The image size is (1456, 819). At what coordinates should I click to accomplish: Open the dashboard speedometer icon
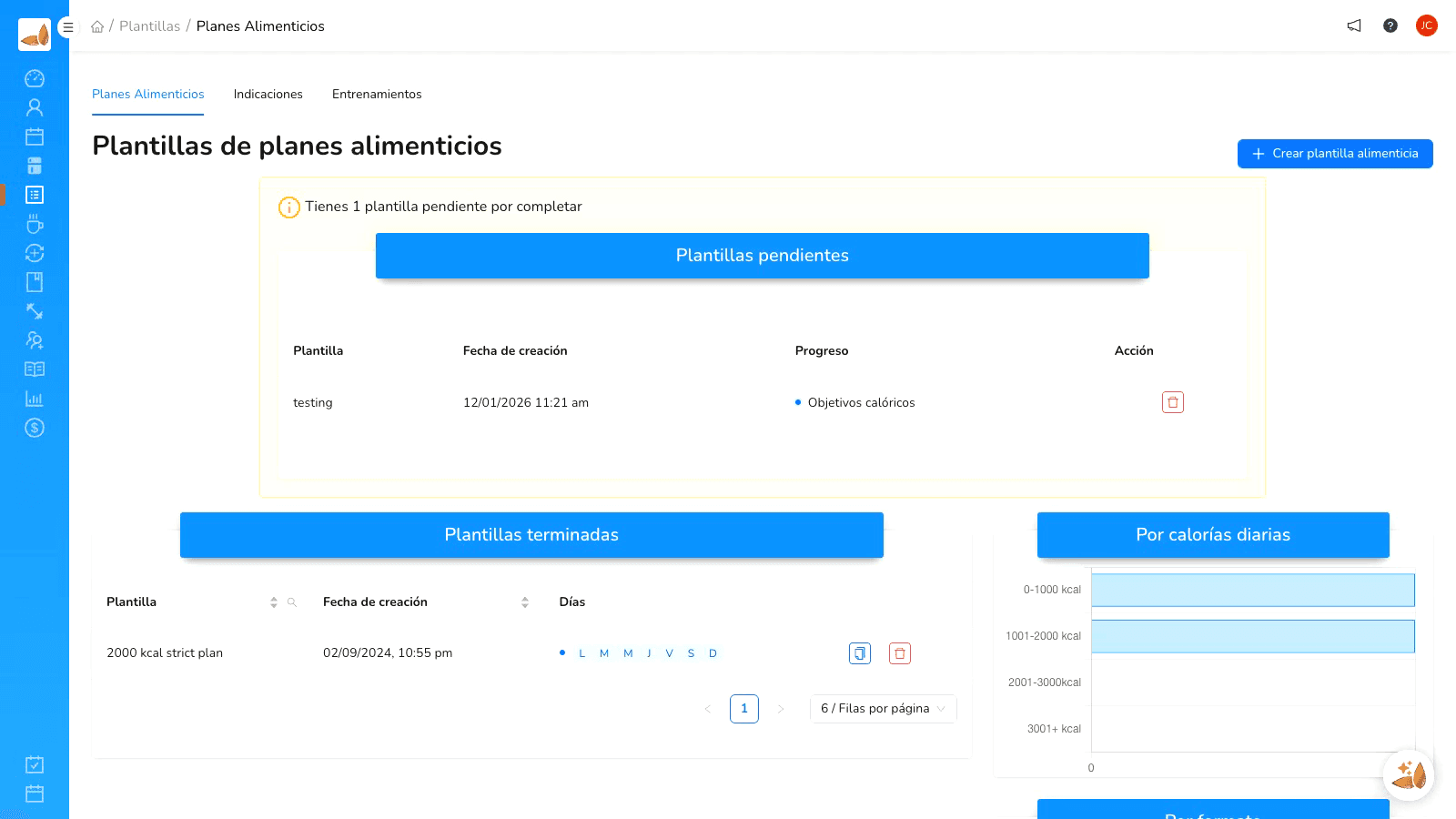point(35,78)
